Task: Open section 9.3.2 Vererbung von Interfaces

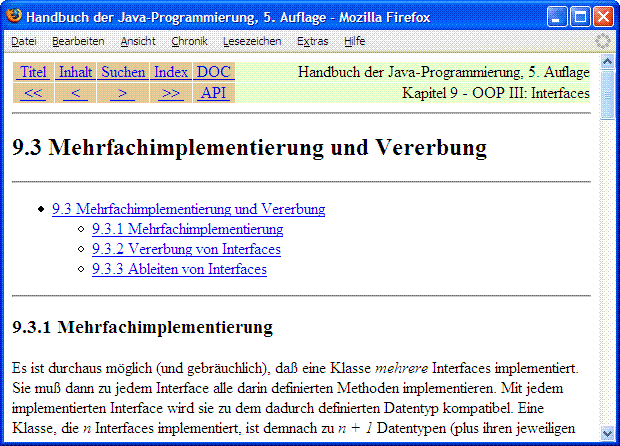Action: click(186, 249)
